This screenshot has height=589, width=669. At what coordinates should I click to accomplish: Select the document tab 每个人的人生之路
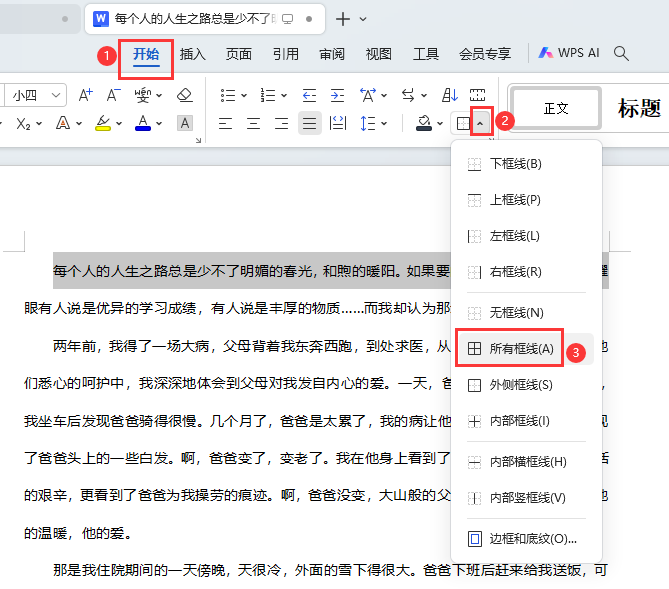tap(205, 19)
